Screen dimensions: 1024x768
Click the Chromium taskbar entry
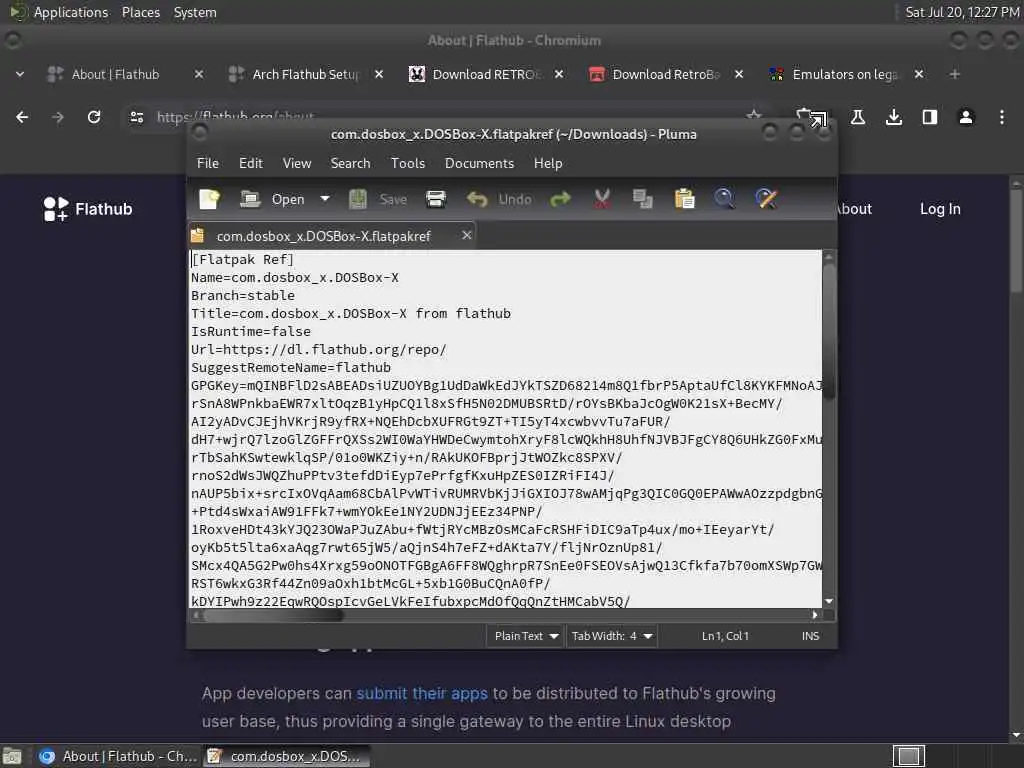[x=118, y=756]
